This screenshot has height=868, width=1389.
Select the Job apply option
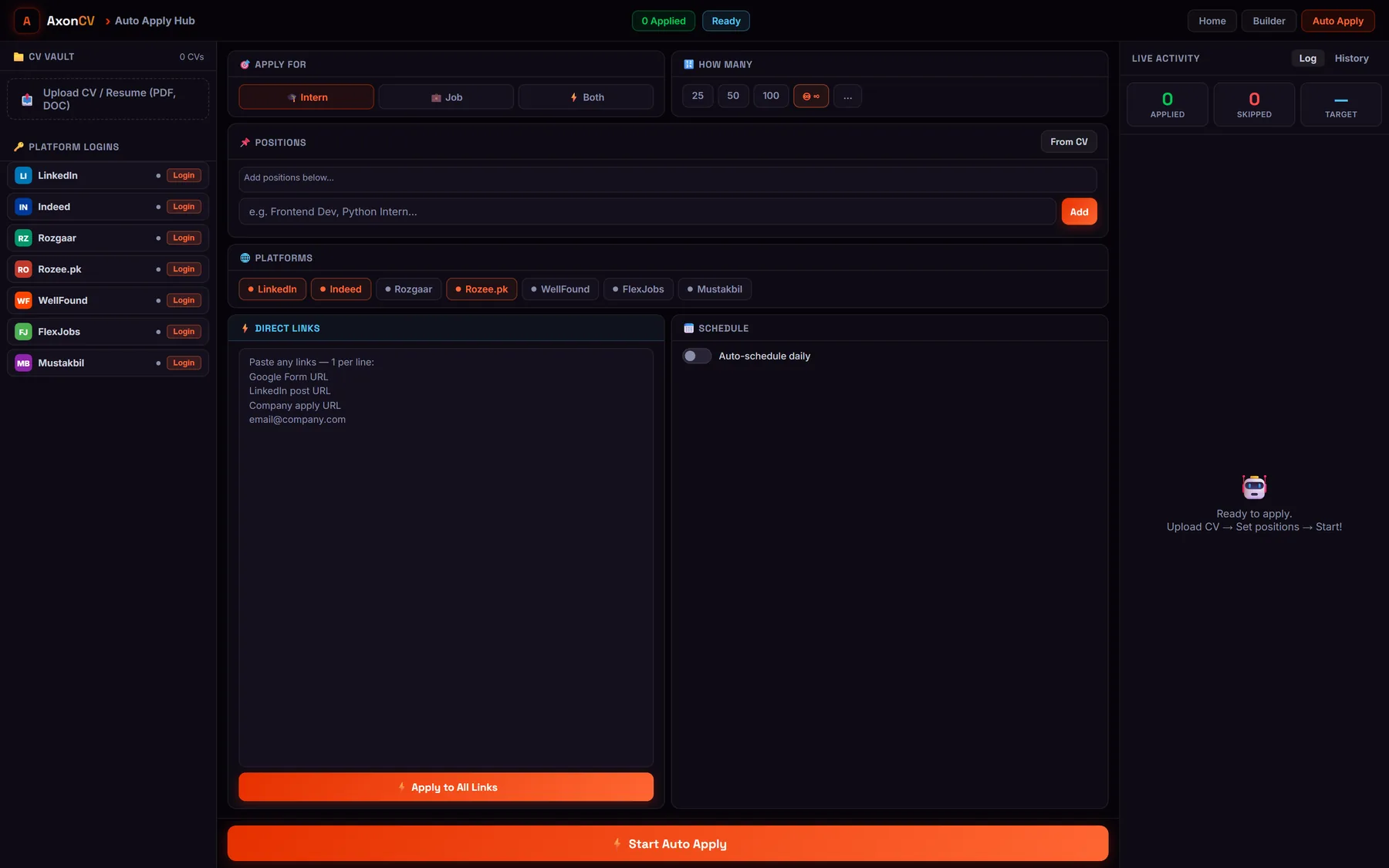click(446, 97)
